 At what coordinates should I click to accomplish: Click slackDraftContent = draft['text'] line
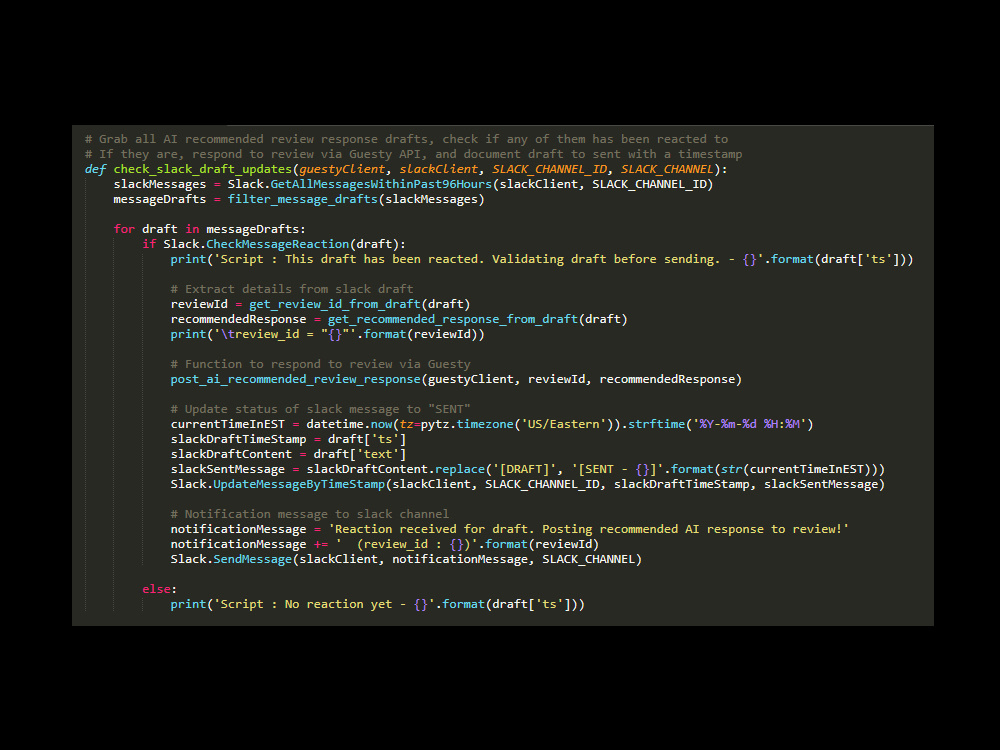[x=288, y=454]
